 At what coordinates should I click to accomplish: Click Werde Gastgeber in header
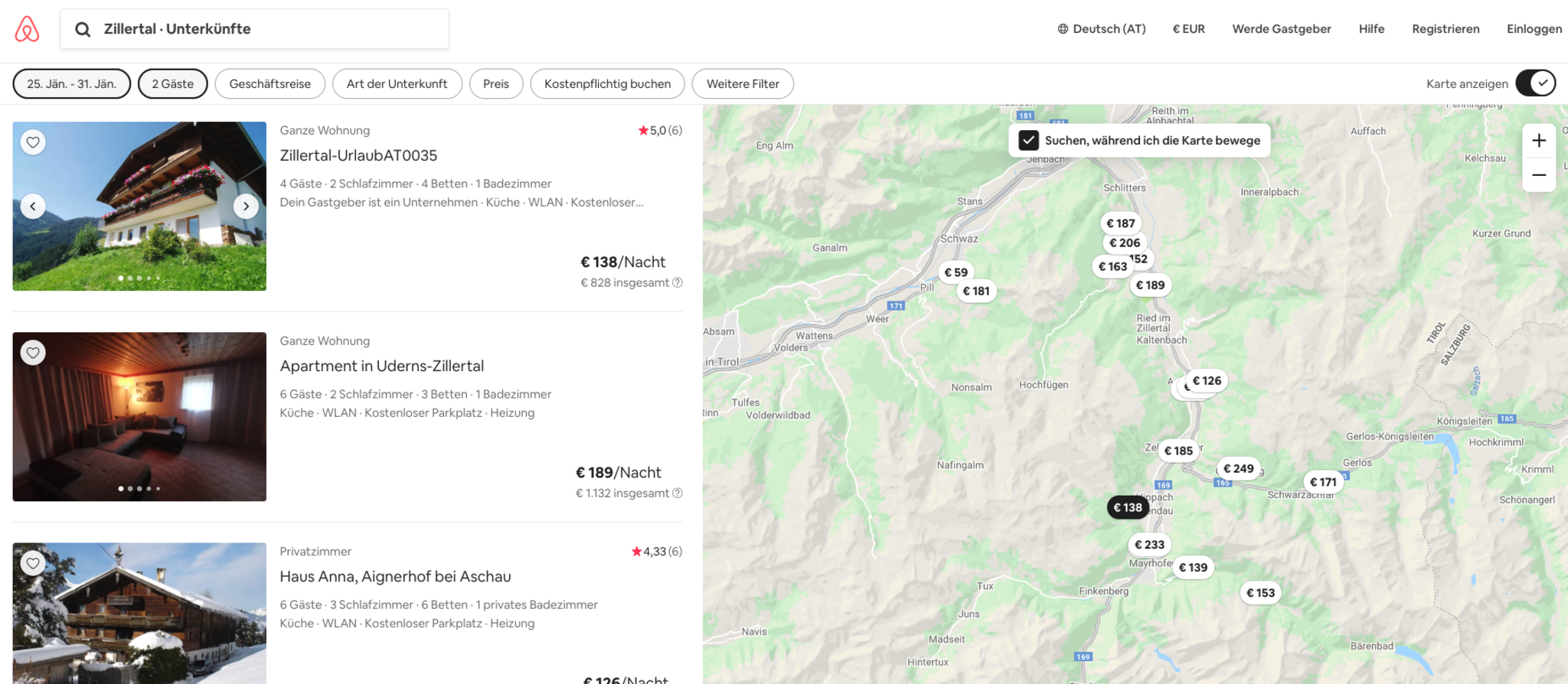point(1282,29)
